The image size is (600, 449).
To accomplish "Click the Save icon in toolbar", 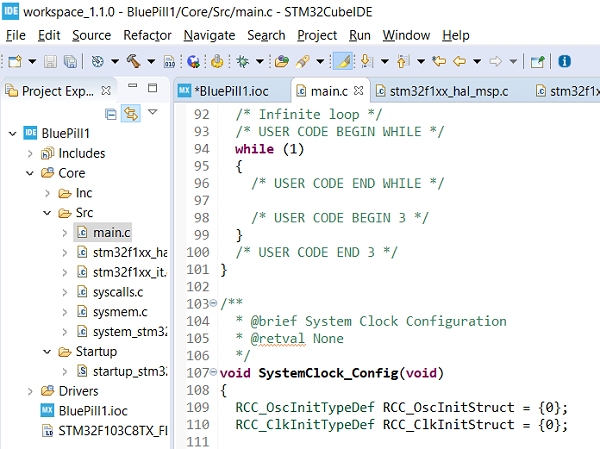I will [x=50, y=62].
